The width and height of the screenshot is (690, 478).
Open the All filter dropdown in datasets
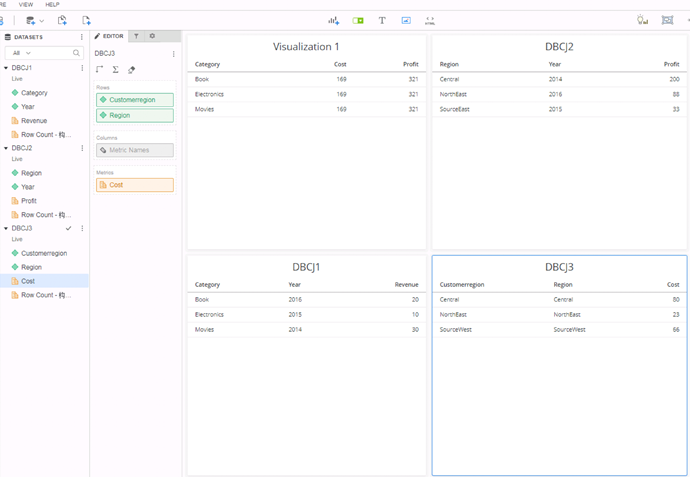coord(22,53)
